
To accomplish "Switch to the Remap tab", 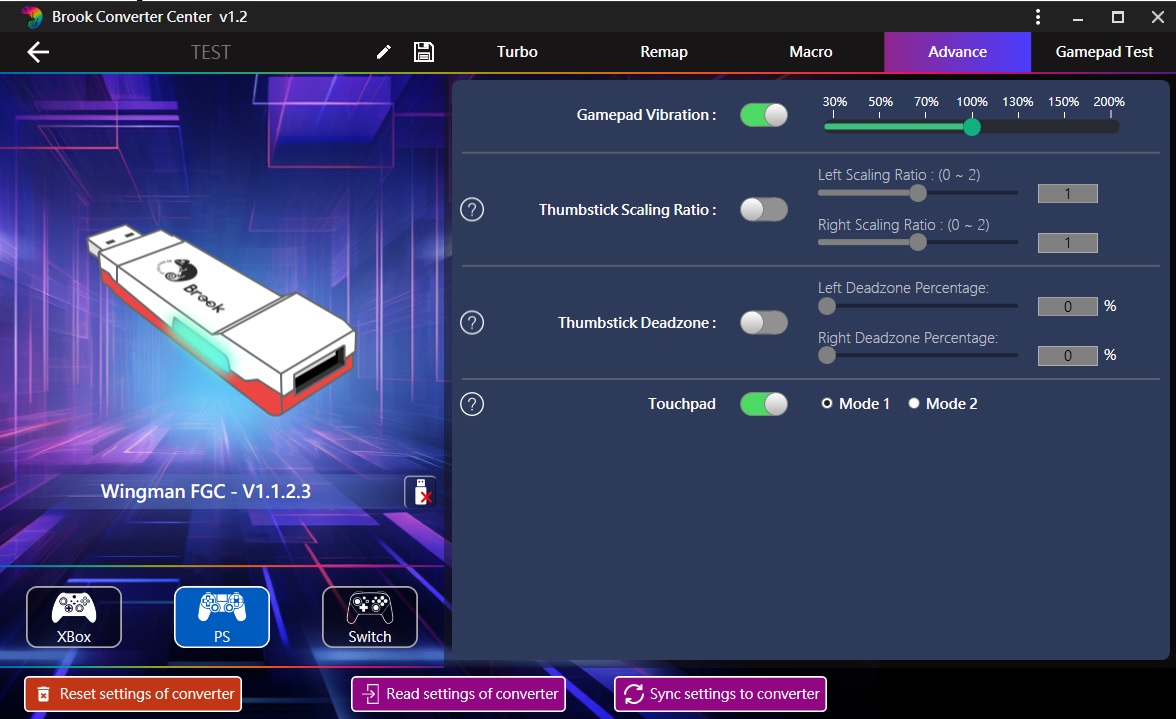I will pos(664,52).
